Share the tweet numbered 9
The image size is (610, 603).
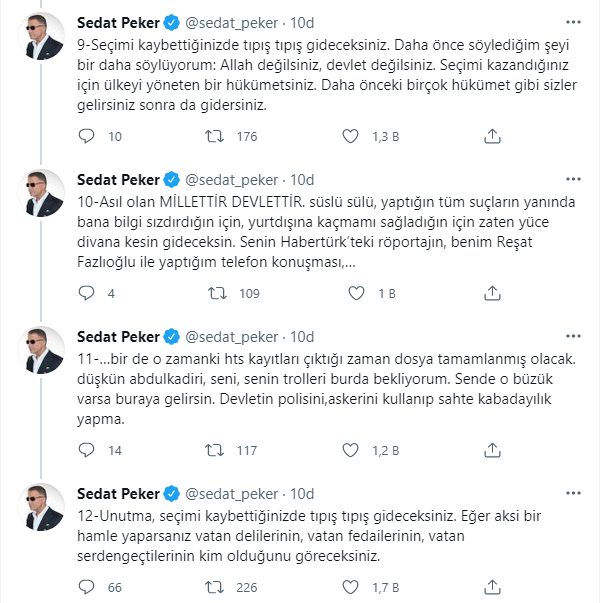coord(491,137)
